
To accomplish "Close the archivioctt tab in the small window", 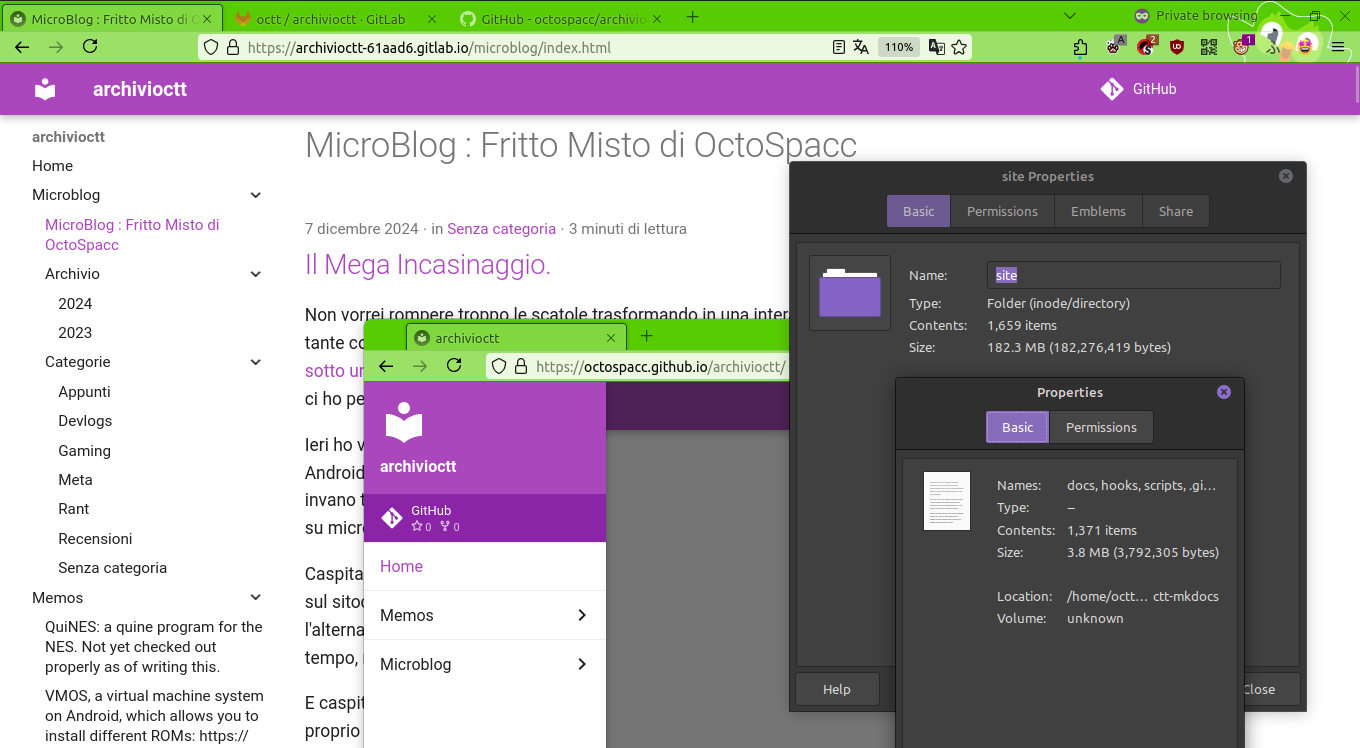I will click(x=611, y=338).
